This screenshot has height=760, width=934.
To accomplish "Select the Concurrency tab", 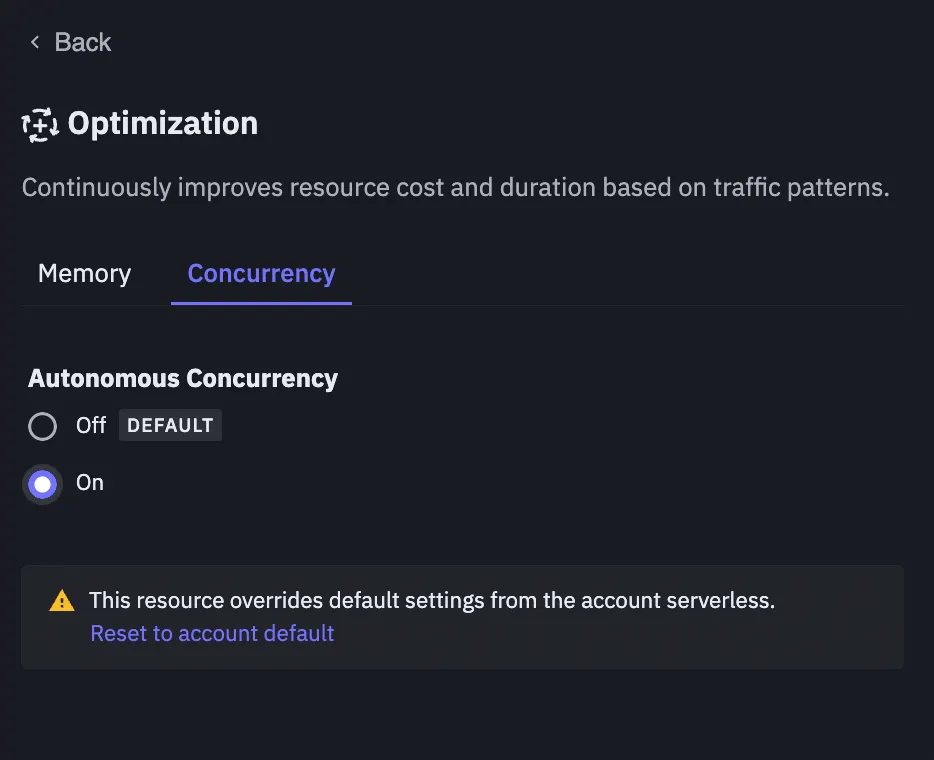I will tap(261, 274).
